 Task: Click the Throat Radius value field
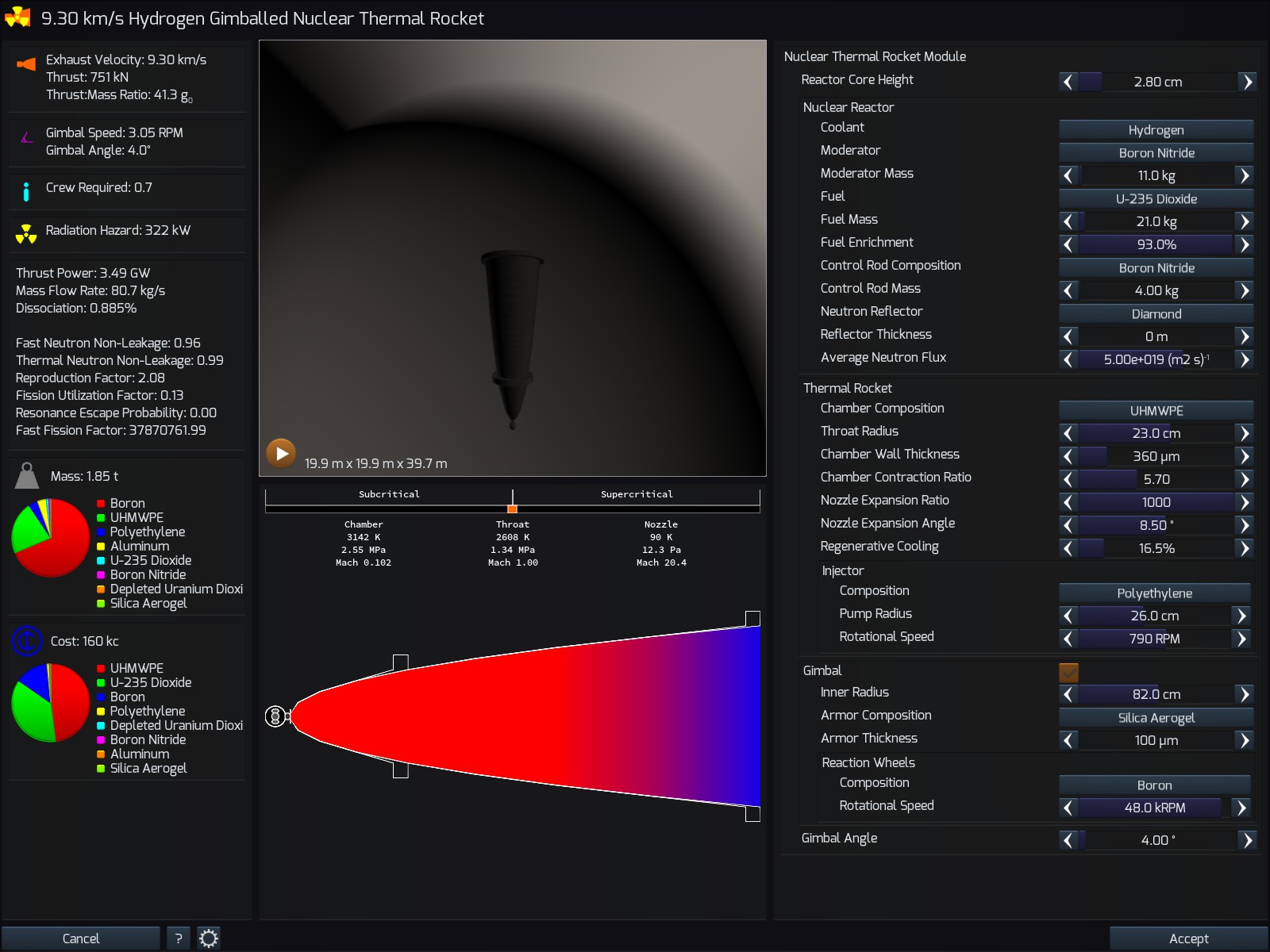(1156, 433)
